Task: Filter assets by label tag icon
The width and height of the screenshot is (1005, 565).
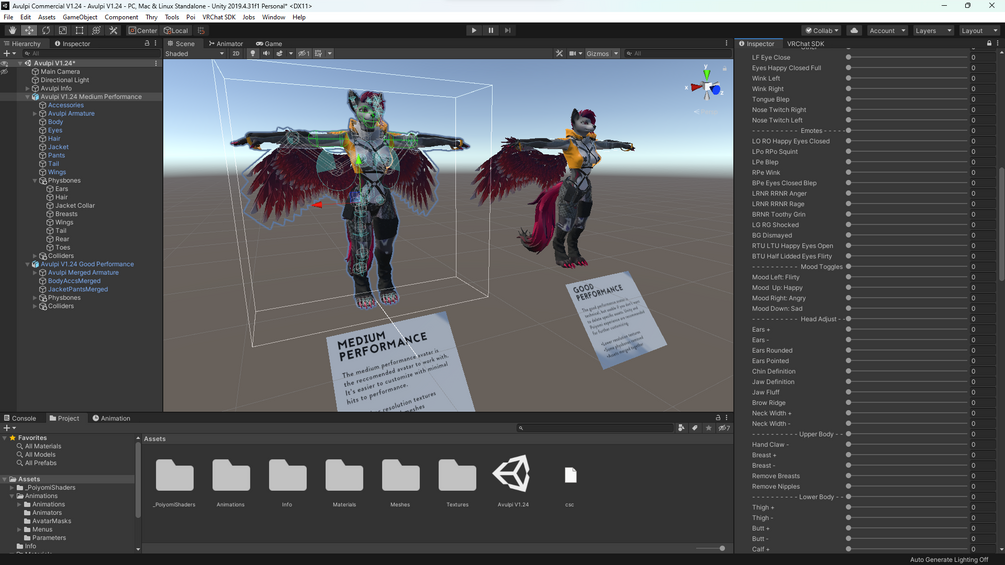Action: (x=695, y=428)
